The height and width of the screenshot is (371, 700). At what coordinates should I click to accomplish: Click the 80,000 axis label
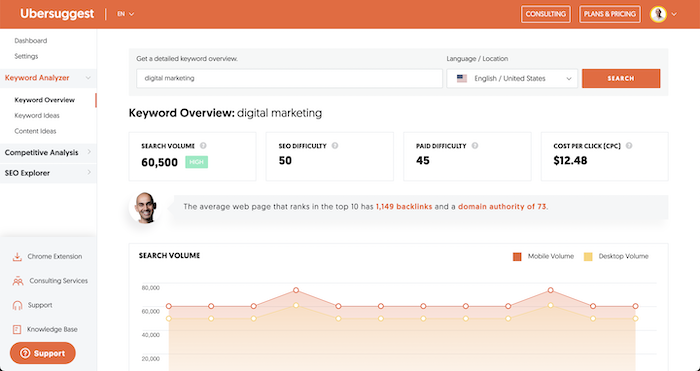(151, 288)
